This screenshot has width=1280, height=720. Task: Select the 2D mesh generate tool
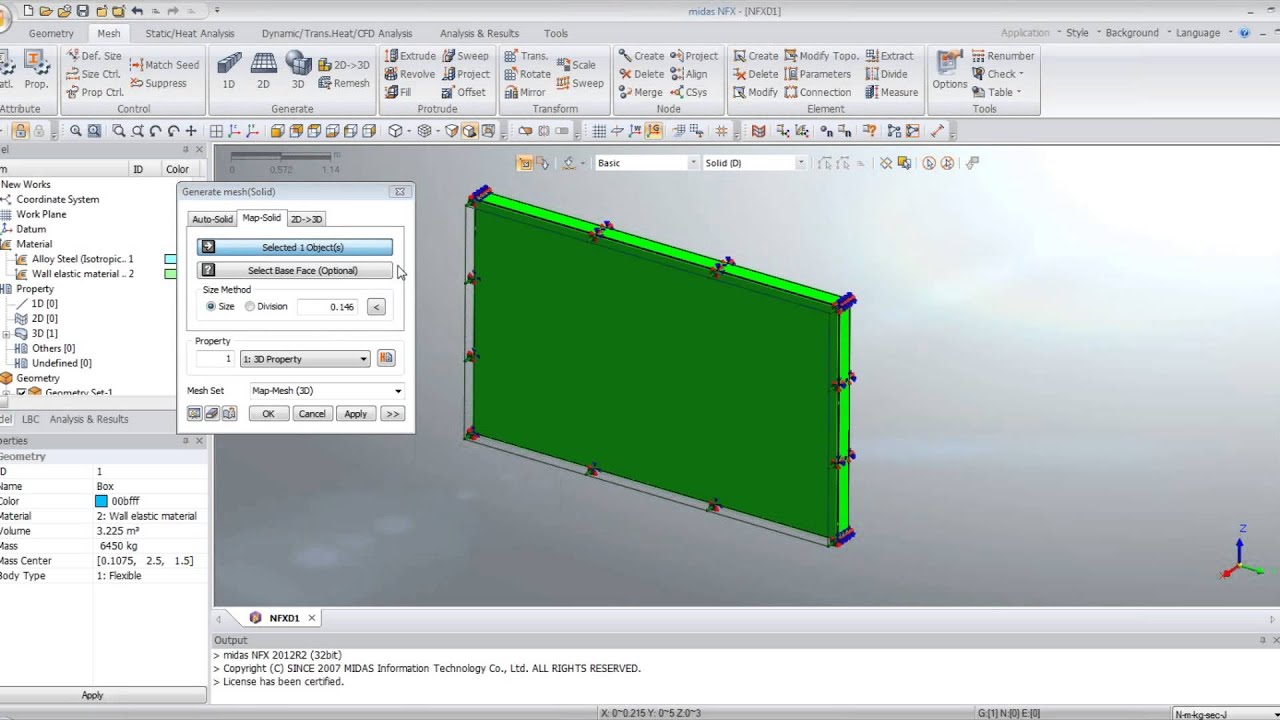click(x=263, y=70)
